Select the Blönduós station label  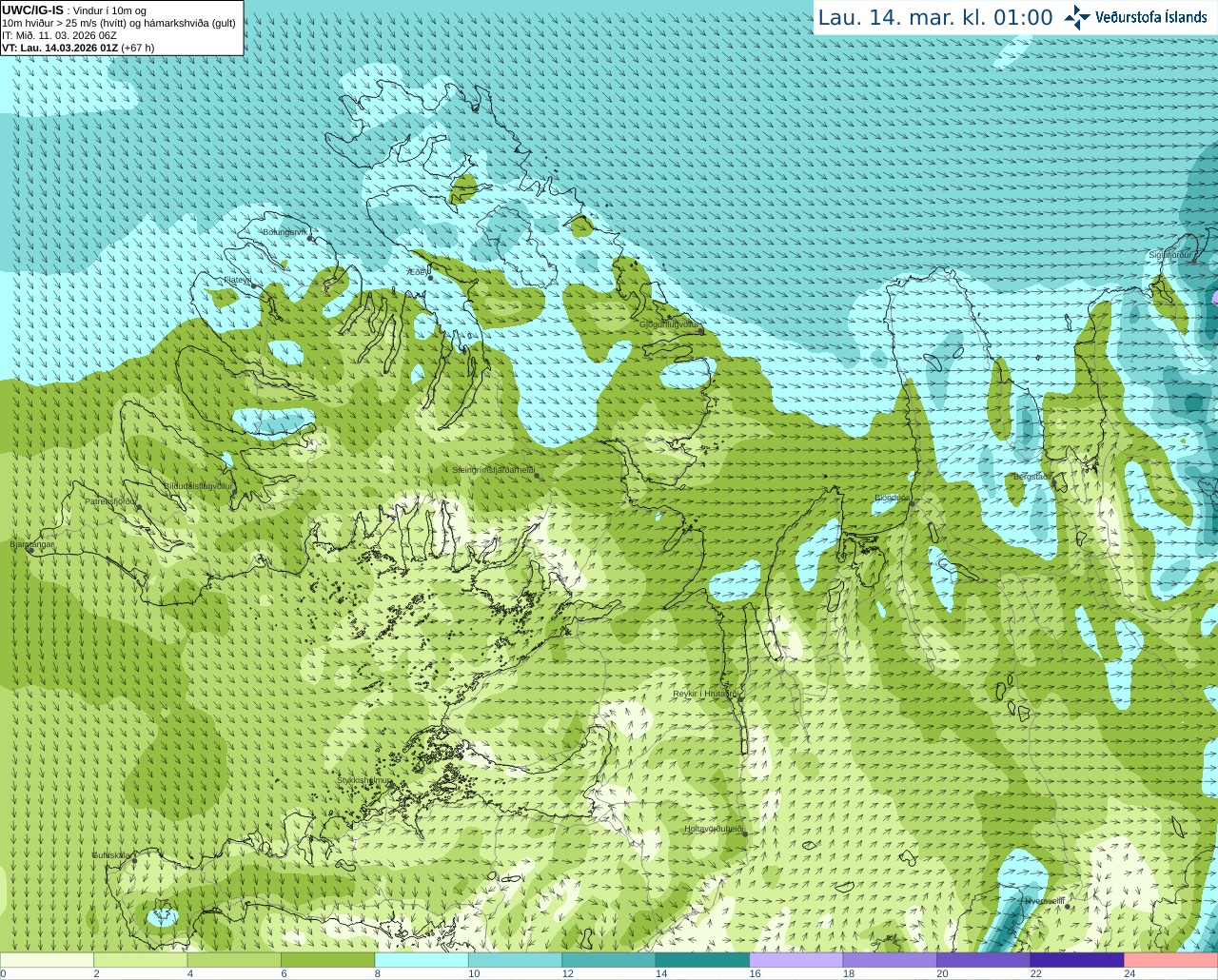click(x=892, y=498)
